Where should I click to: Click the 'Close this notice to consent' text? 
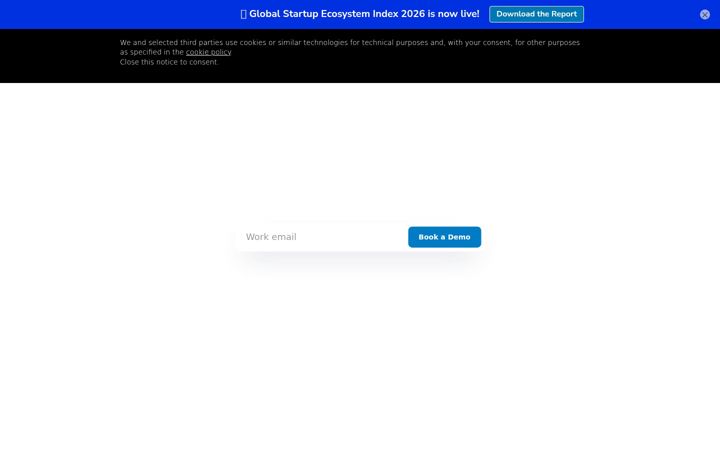coord(169,62)
